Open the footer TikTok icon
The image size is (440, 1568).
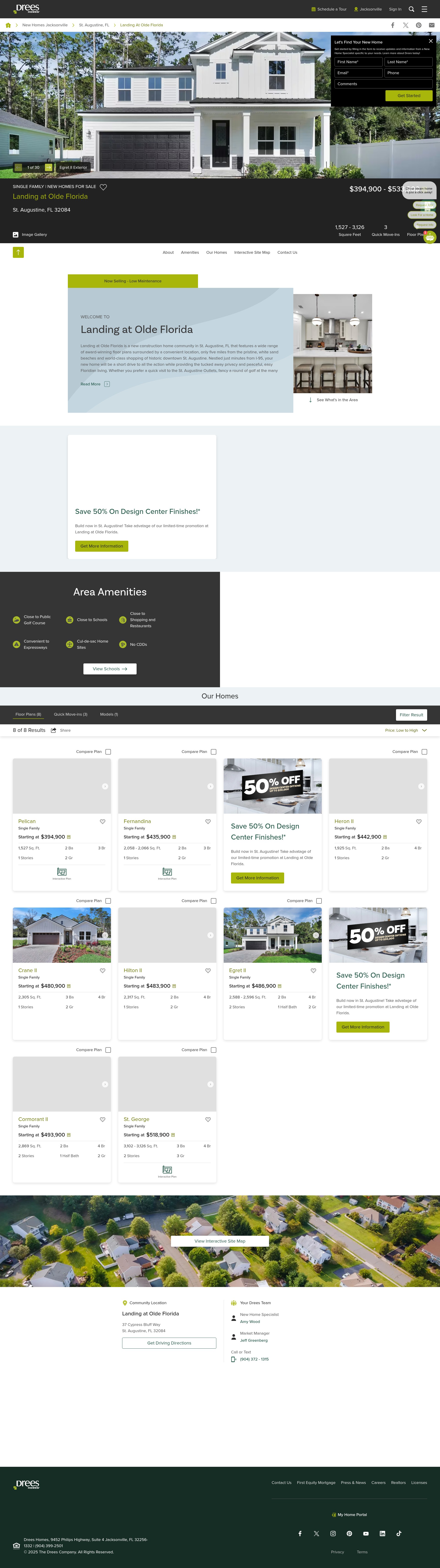coord(399,1533)
